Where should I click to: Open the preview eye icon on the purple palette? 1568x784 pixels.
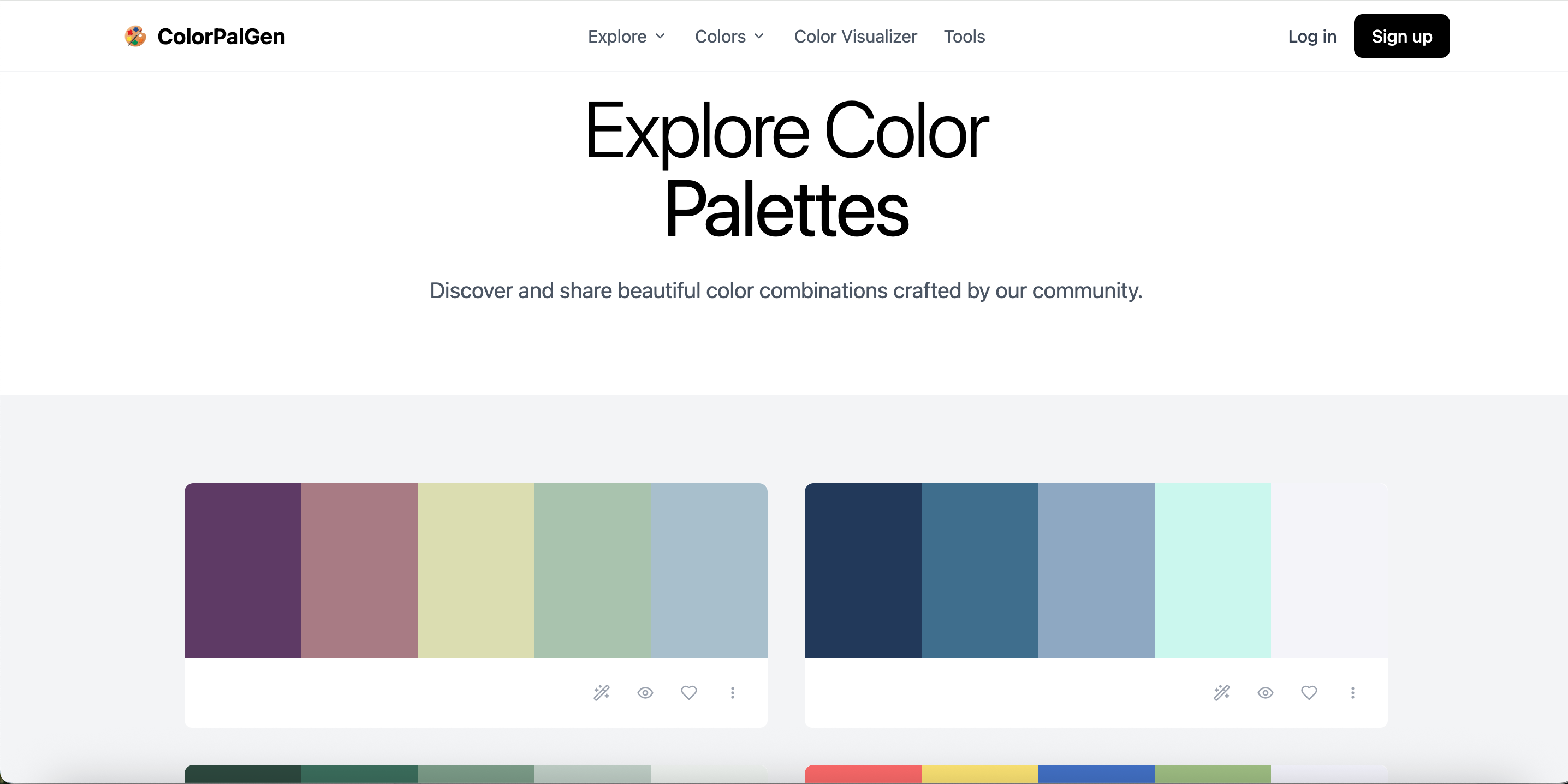[645, 693]
